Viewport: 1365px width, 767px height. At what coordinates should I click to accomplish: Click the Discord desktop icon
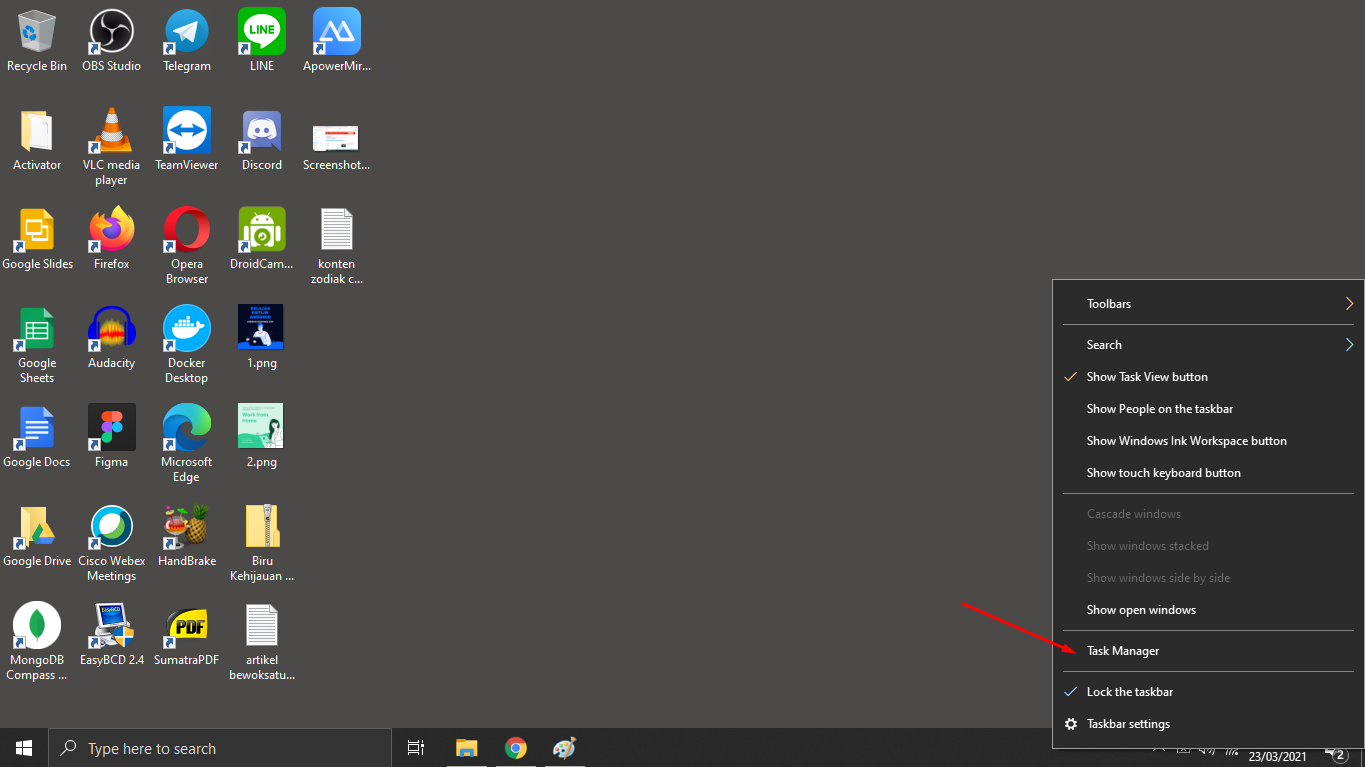coord(262,139)
